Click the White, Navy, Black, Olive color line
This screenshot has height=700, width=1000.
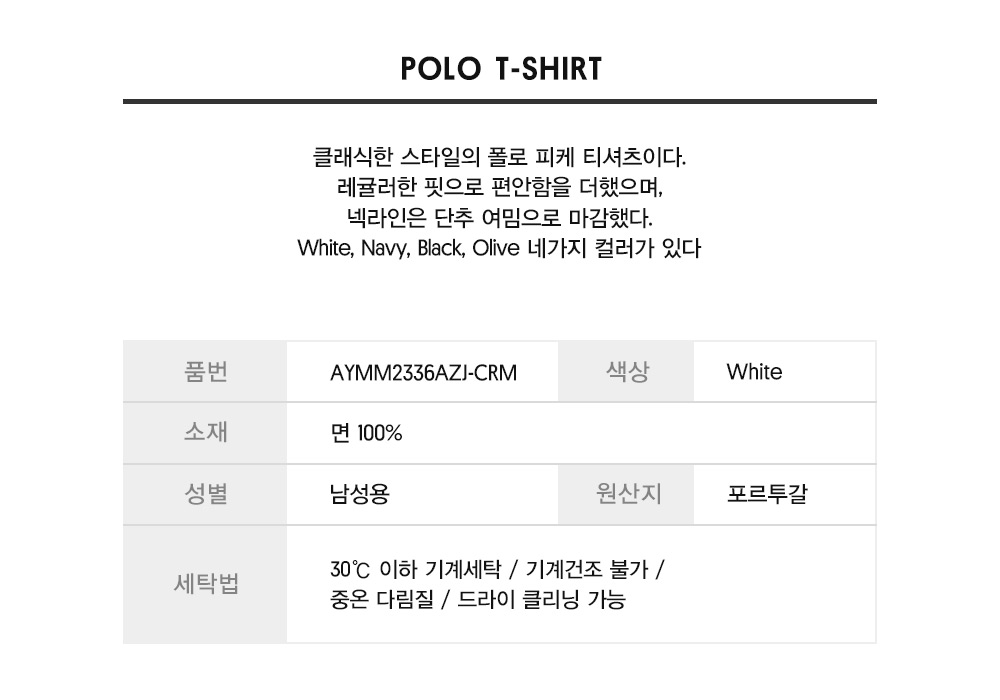(x=499, y=248)
